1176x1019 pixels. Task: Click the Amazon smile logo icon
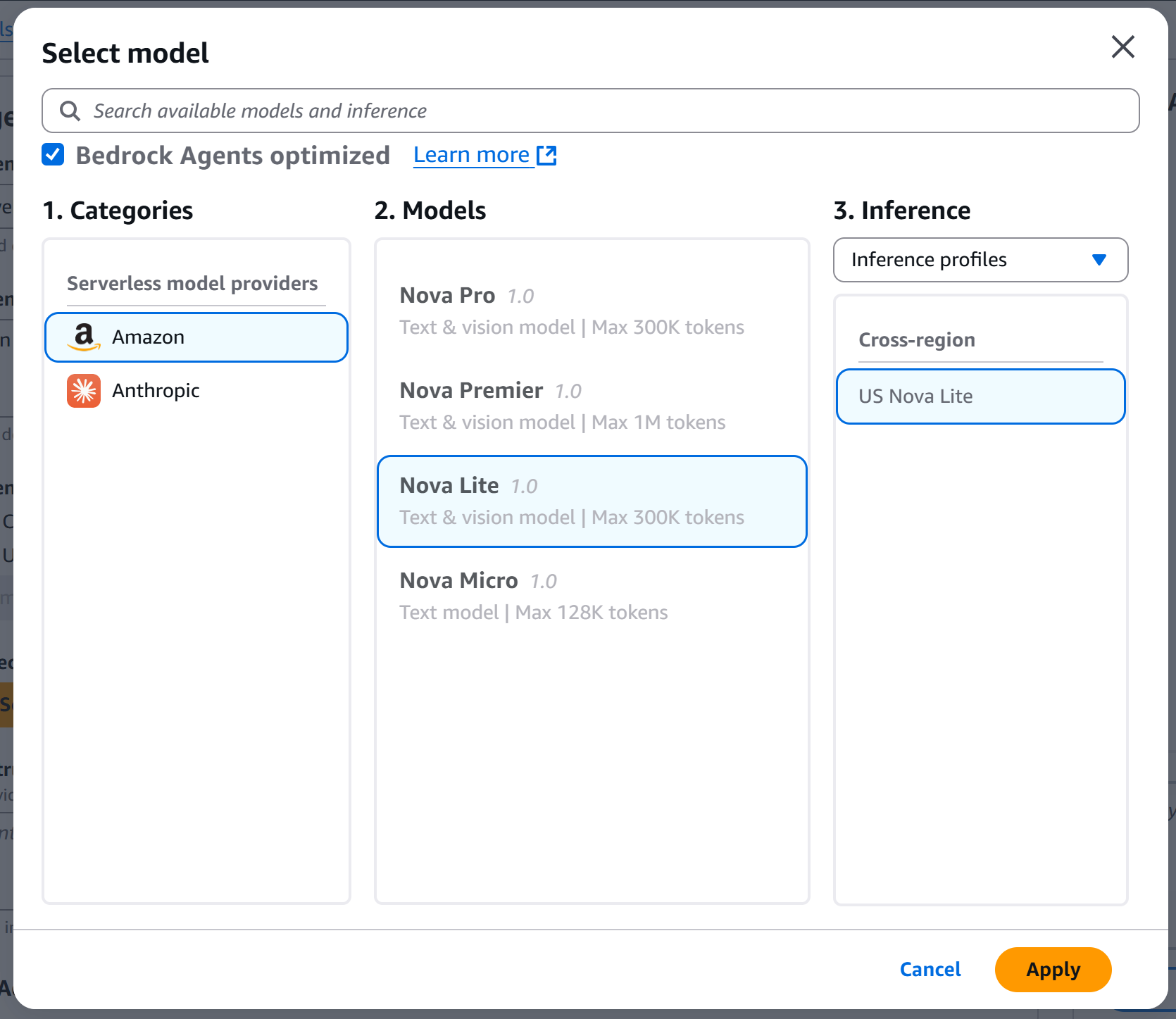click(83, 337)
